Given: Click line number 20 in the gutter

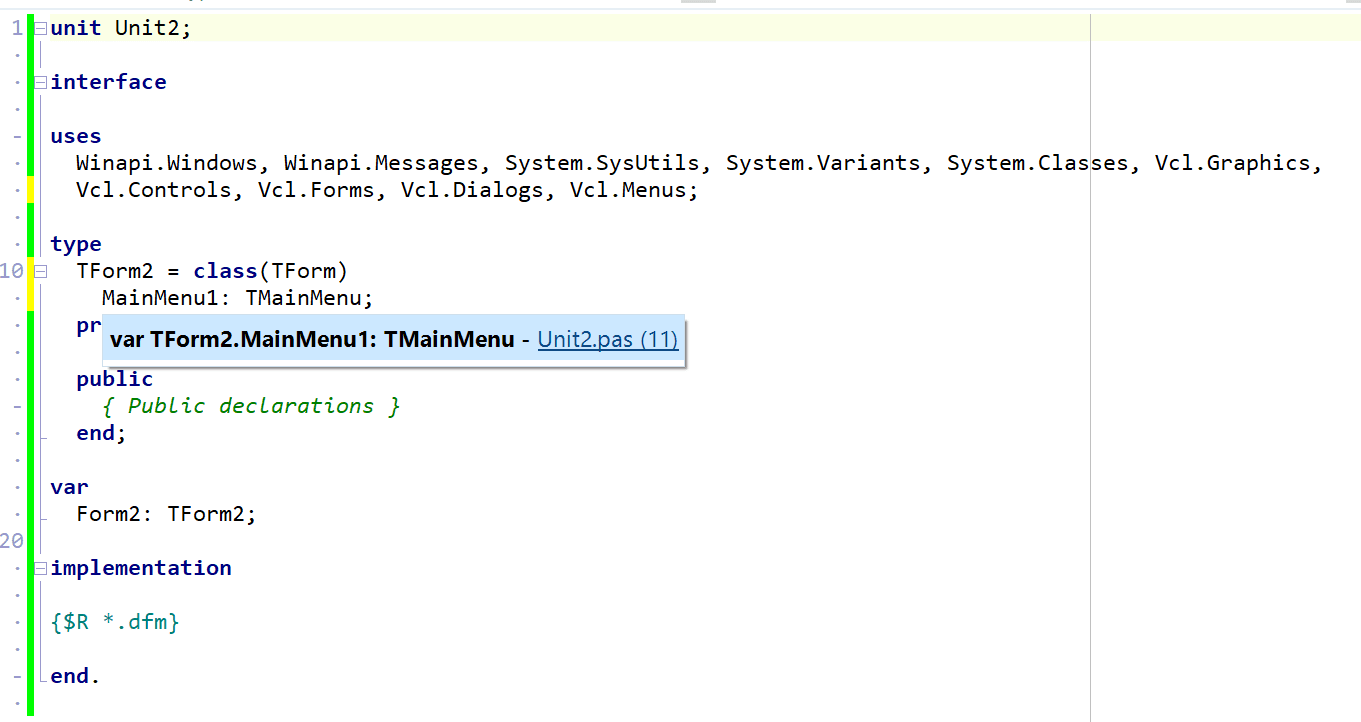Looking at the screenshot, I should coord(12,541).
